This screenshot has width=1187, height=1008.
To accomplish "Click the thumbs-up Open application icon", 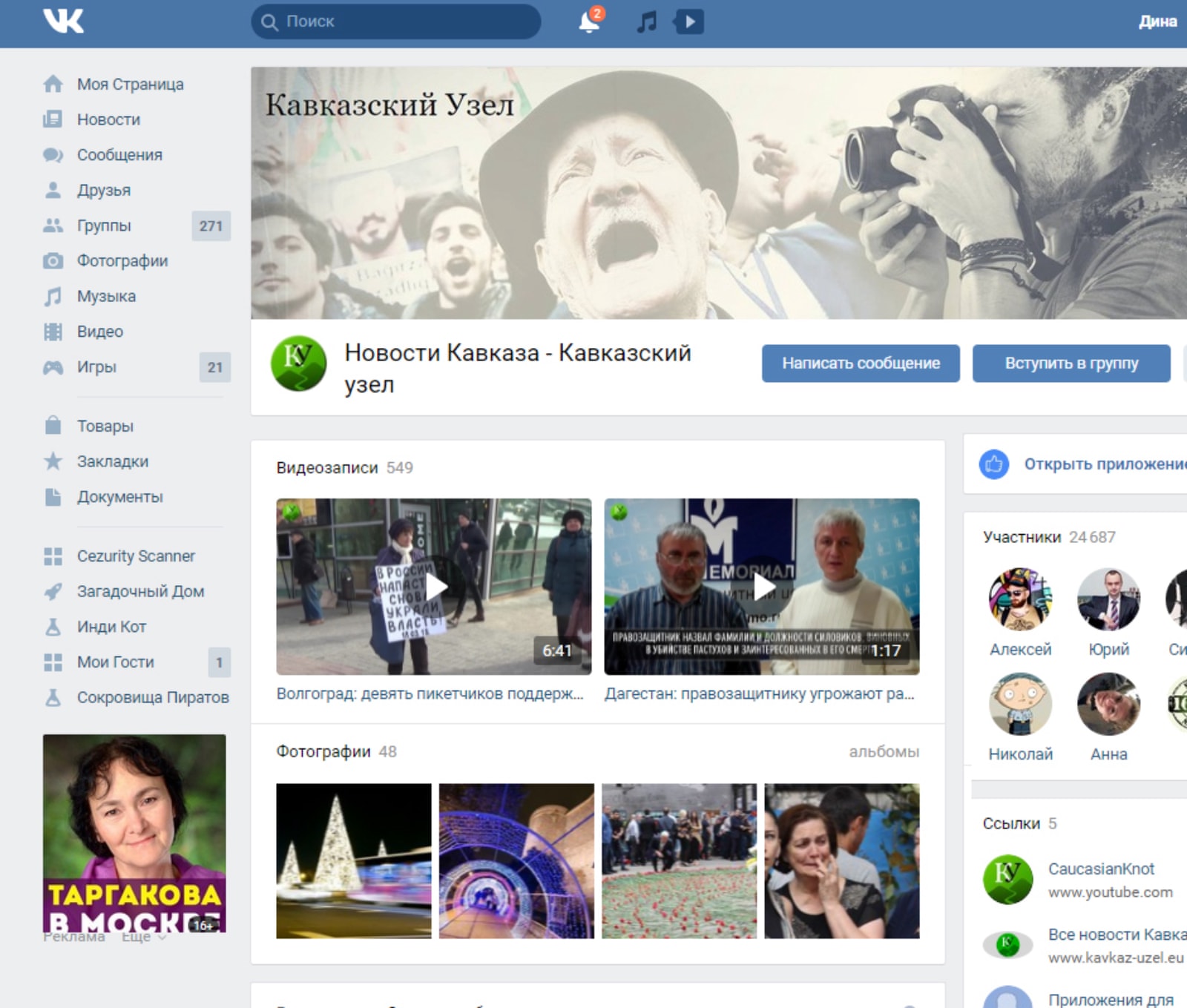I will click(993, 464).
